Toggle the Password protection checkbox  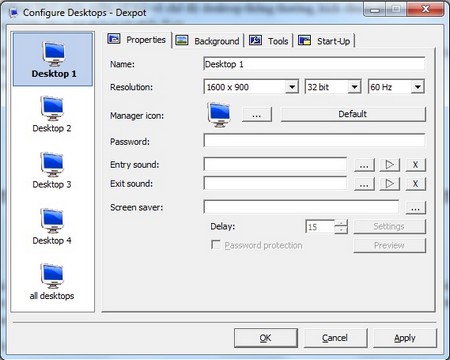click(x=216, y=245)
